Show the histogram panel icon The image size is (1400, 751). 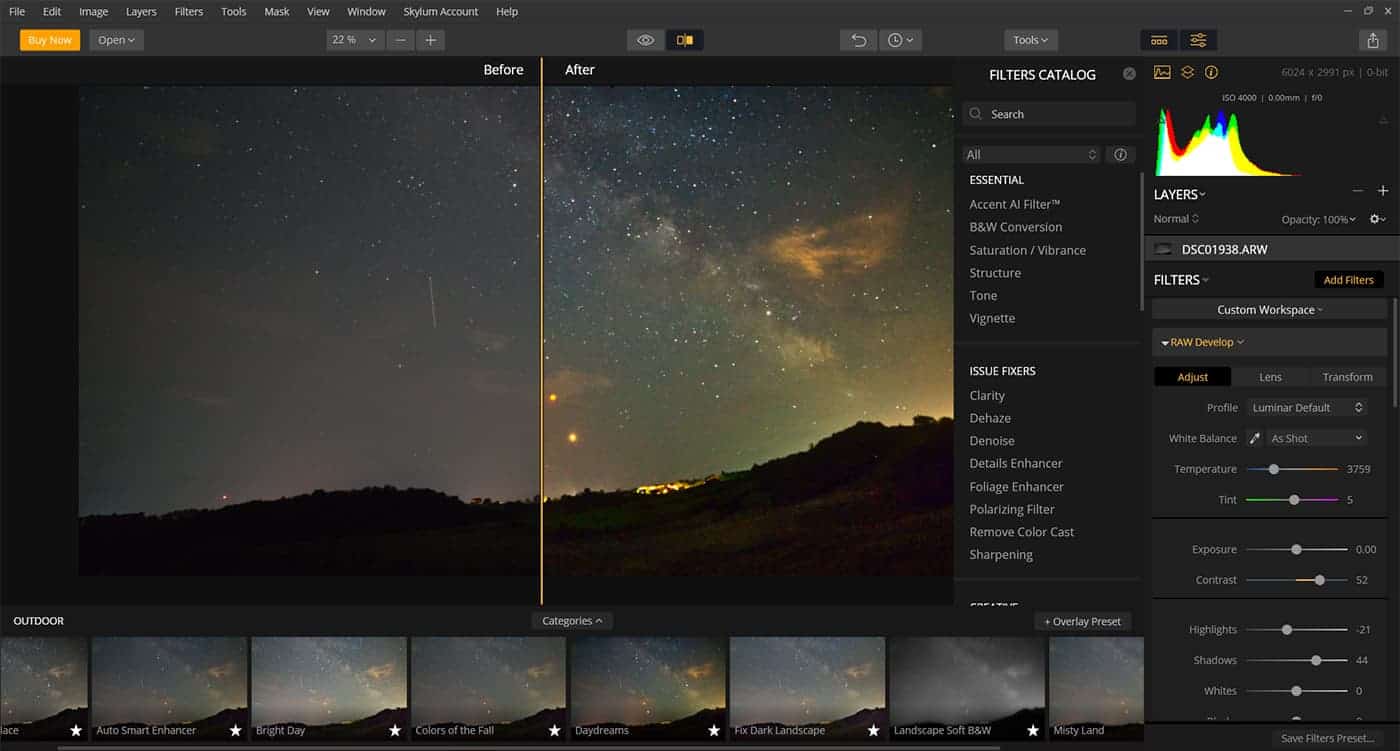(1162, 72)
